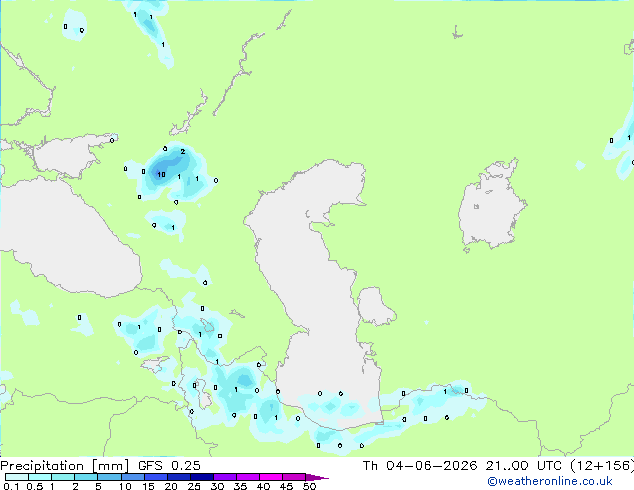
Task: Select the 35–40 mm violet legend swatch
Action: pyautogui.click(x=247, y=477)
